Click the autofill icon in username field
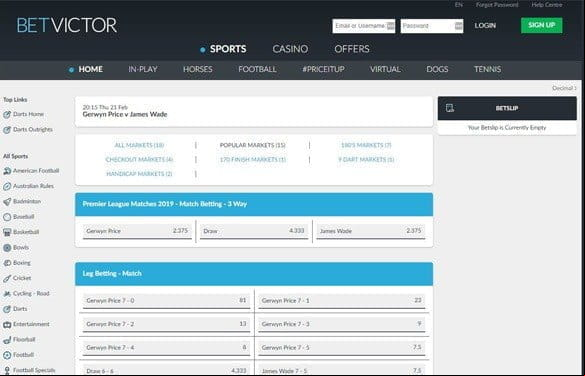 [x=390, y=26]
